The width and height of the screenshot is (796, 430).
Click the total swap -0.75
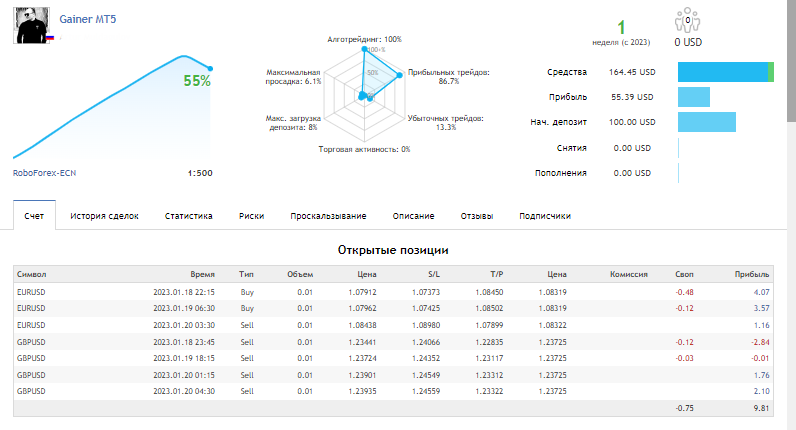click(x=684, y=408)
